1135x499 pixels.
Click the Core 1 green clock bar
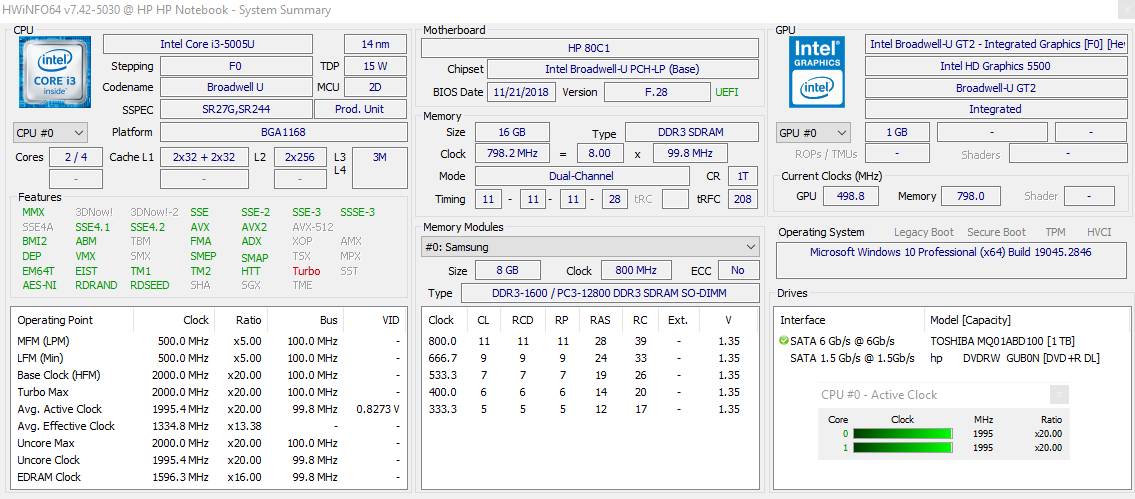[x=903, y=448]
